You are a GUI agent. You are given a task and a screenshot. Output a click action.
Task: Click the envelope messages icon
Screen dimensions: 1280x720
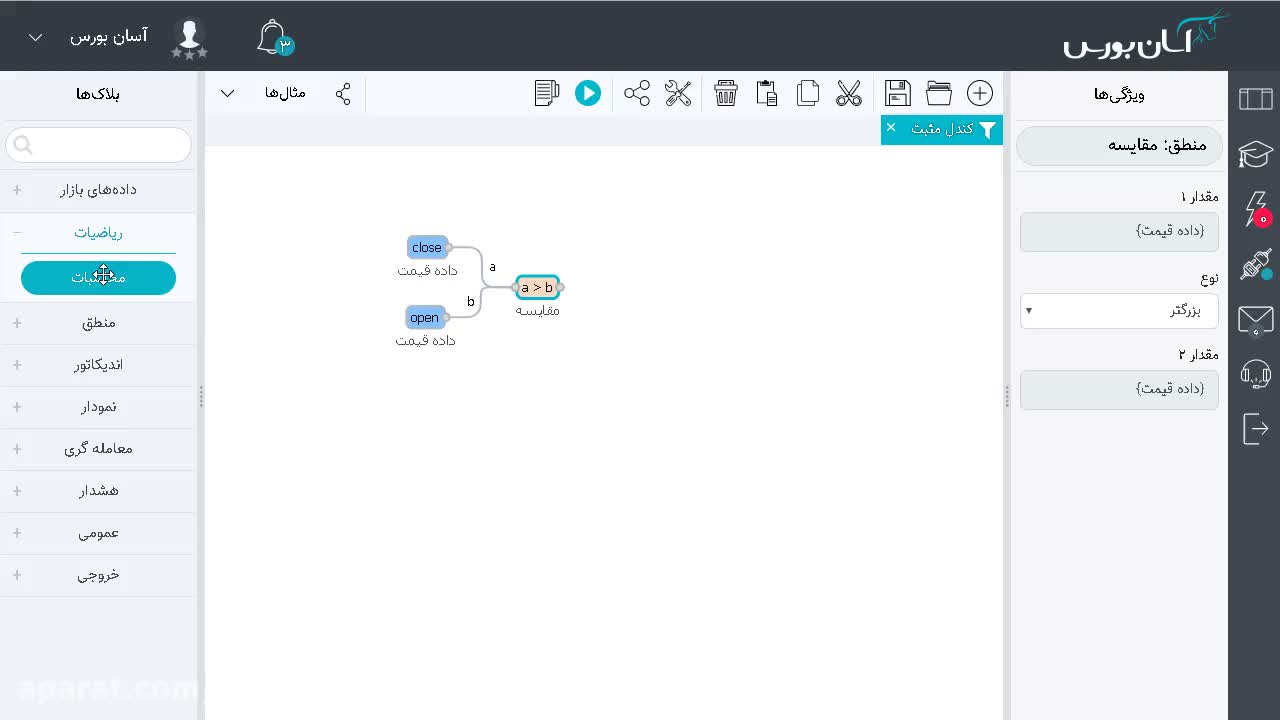1255,320
